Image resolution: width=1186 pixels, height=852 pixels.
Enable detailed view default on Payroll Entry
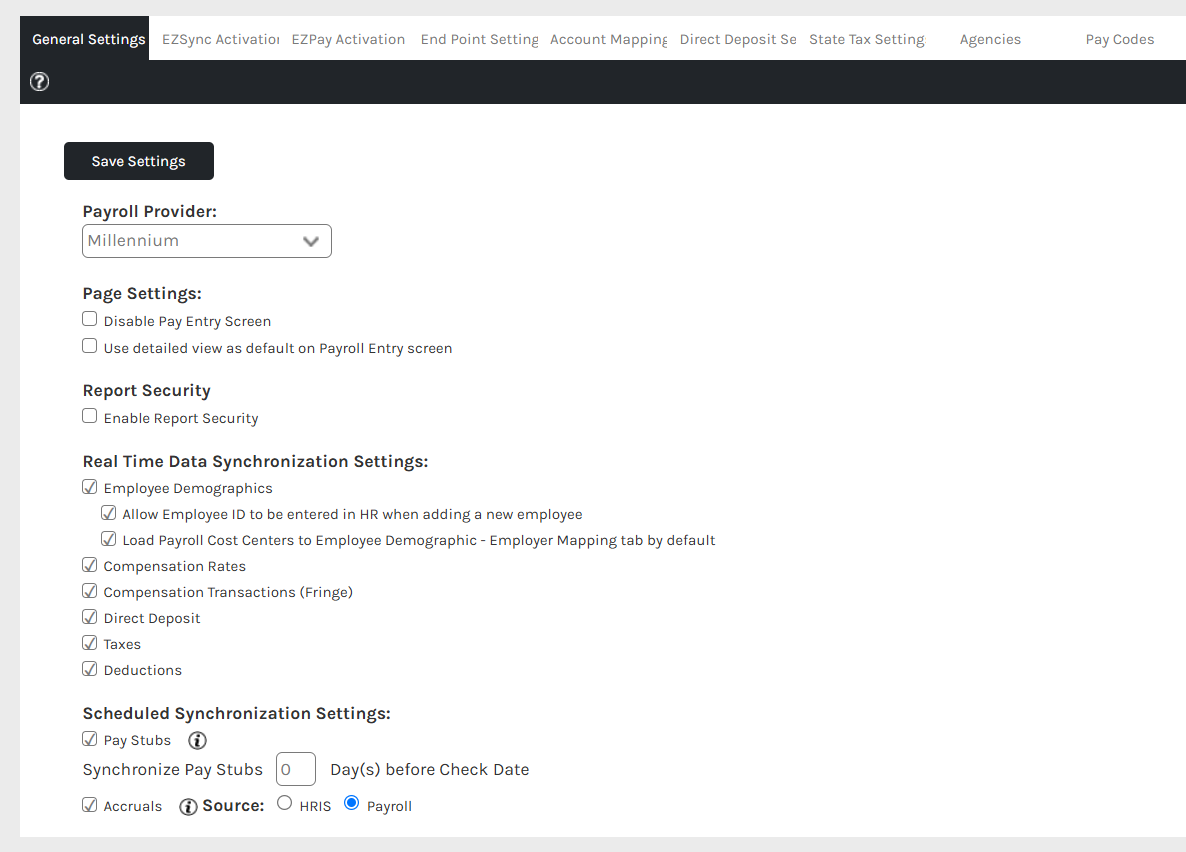89,346
